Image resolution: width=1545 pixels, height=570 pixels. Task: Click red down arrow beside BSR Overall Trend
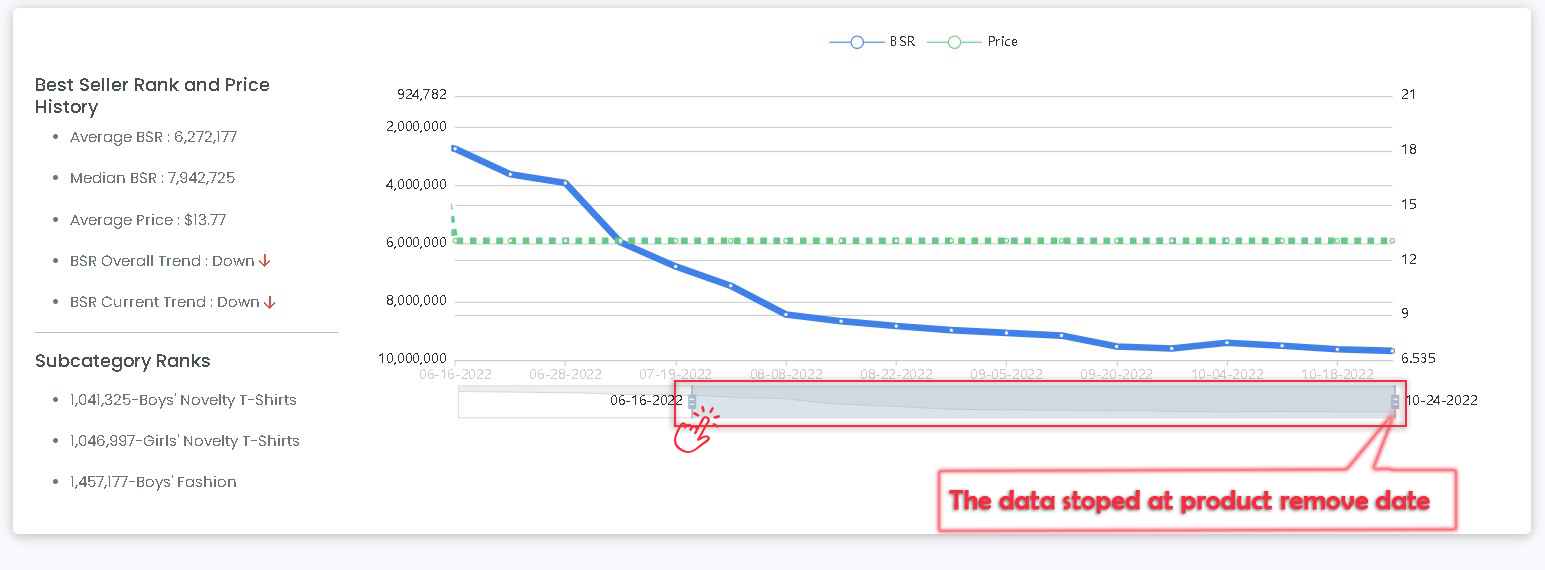point(265,261)
